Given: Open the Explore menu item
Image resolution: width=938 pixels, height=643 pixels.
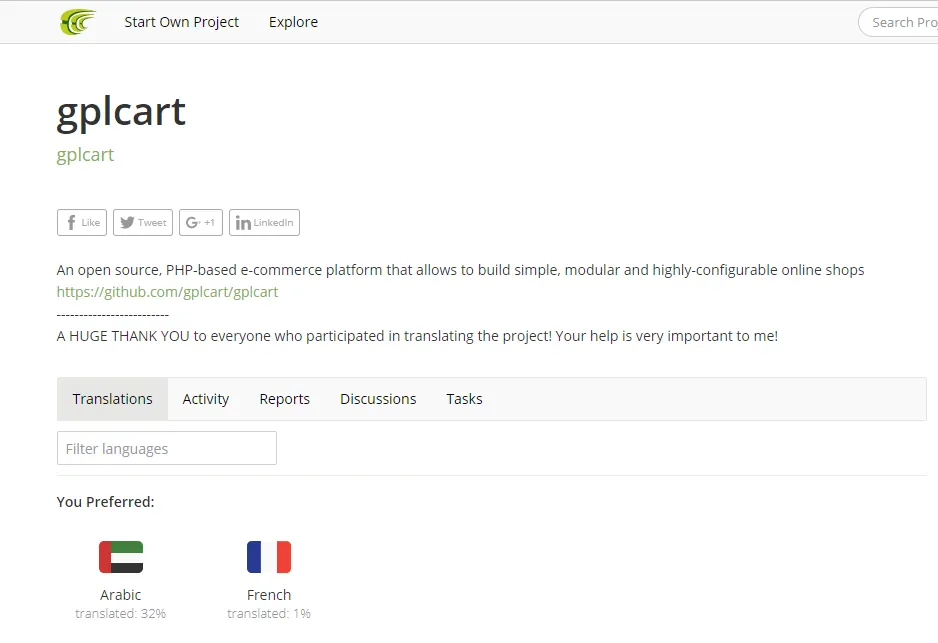Looking at the screenshot, I should coord(293,22).
